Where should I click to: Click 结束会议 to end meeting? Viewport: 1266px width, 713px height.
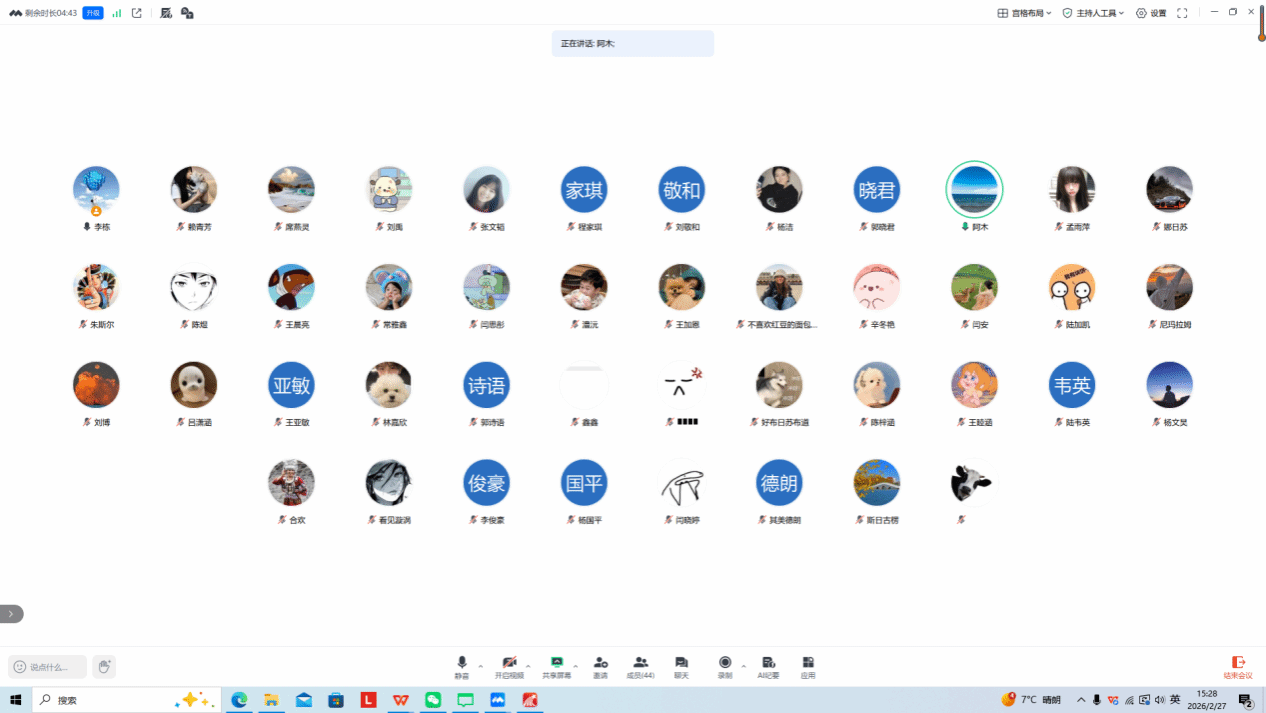pyautogui.click(x=1238, y=666)
